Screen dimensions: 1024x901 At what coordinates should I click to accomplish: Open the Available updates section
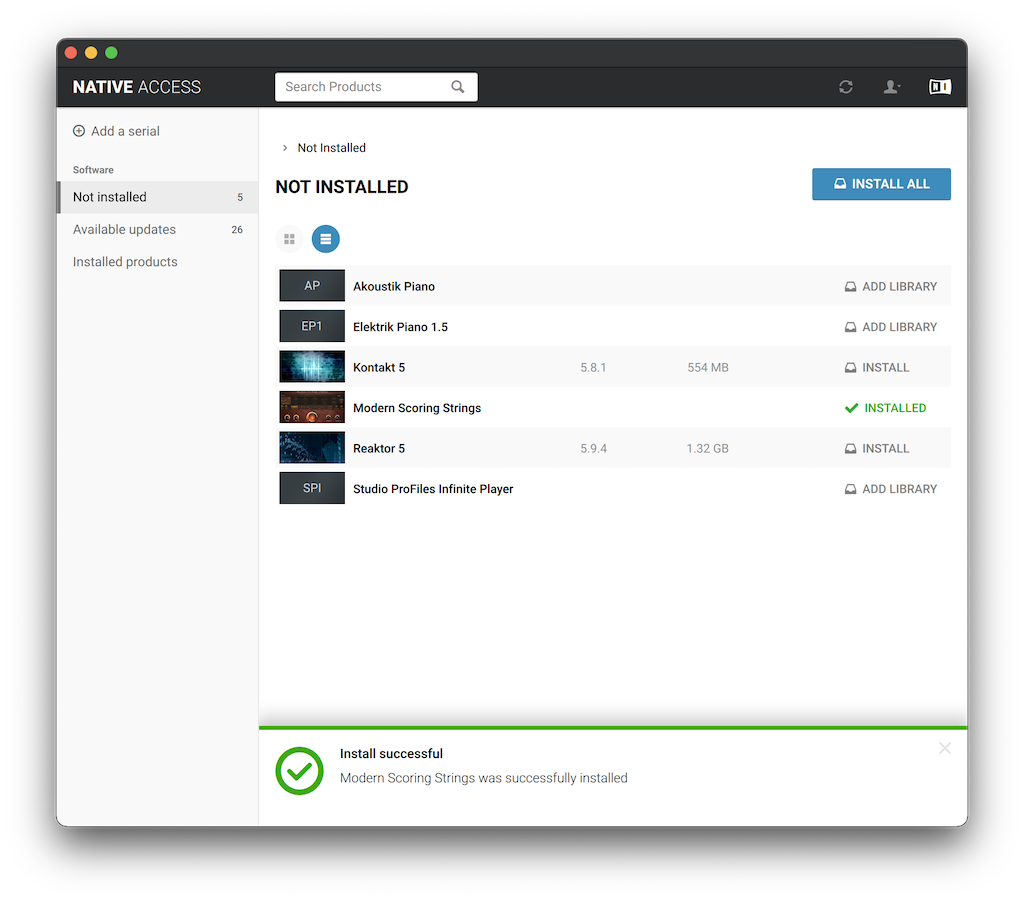[124, 229]
